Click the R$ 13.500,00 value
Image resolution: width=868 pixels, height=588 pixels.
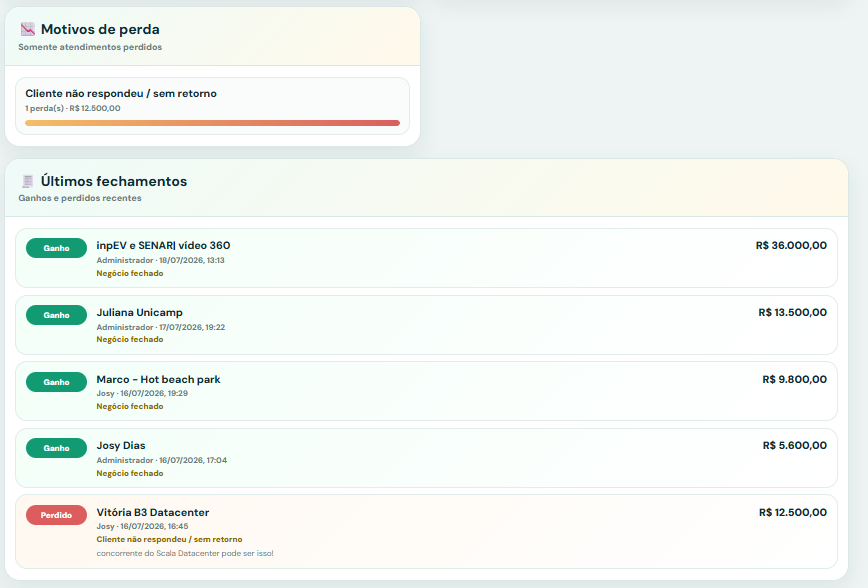click(x=793, y=312)
